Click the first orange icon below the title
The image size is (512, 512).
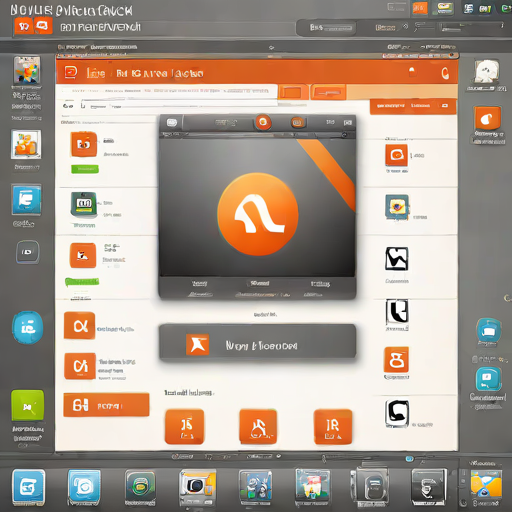[24, 26]
